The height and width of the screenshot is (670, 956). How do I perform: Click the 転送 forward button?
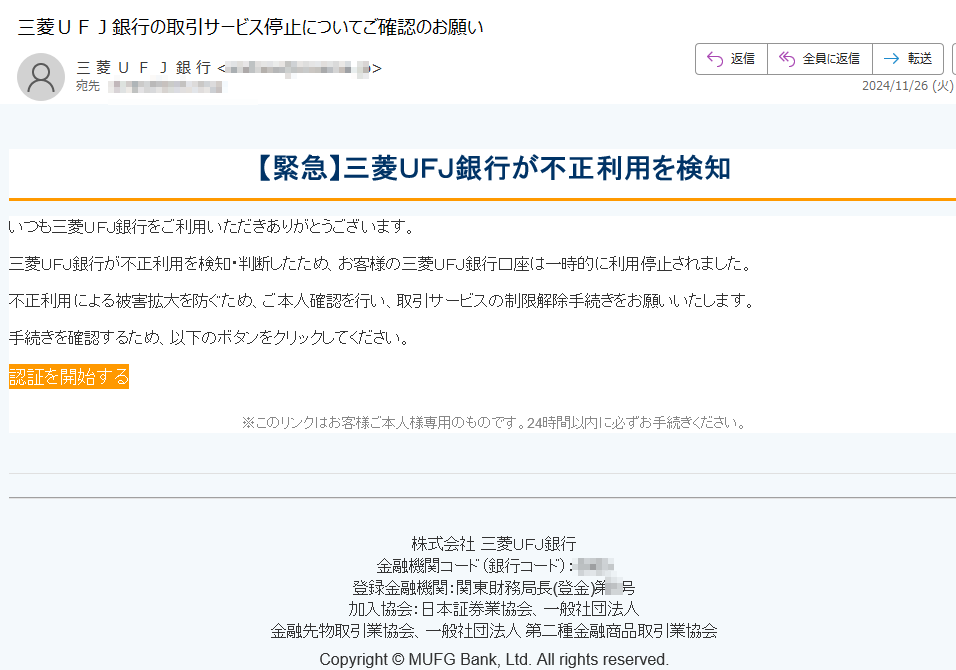point(908,59)
